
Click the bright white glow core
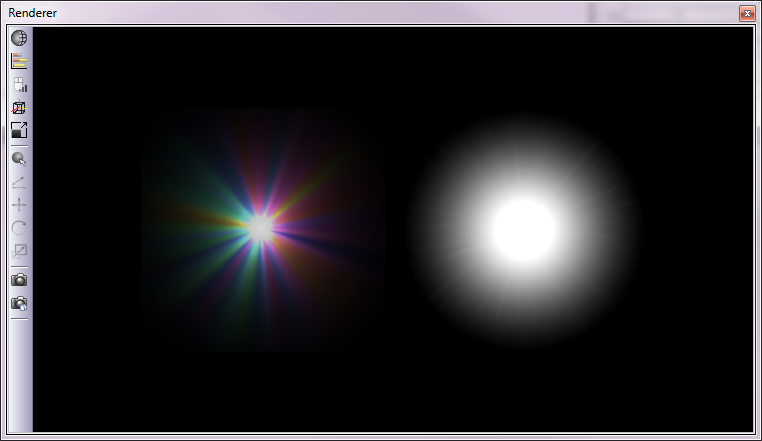(x=524, y=229)
